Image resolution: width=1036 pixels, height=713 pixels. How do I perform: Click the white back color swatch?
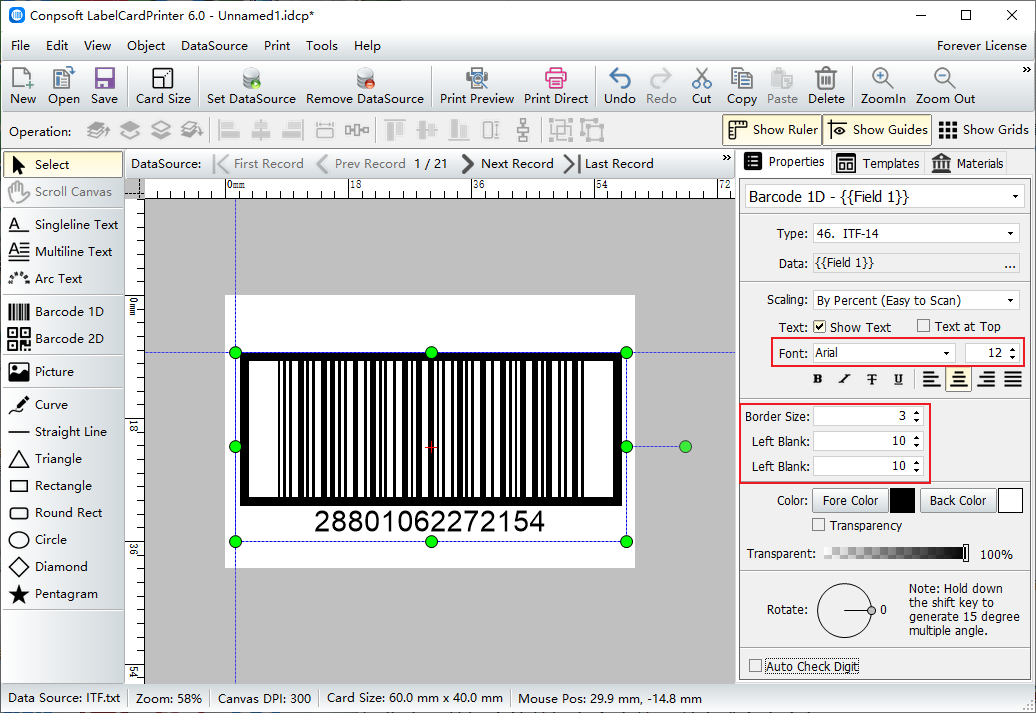pyautogui.click(x=1010, y=501)
